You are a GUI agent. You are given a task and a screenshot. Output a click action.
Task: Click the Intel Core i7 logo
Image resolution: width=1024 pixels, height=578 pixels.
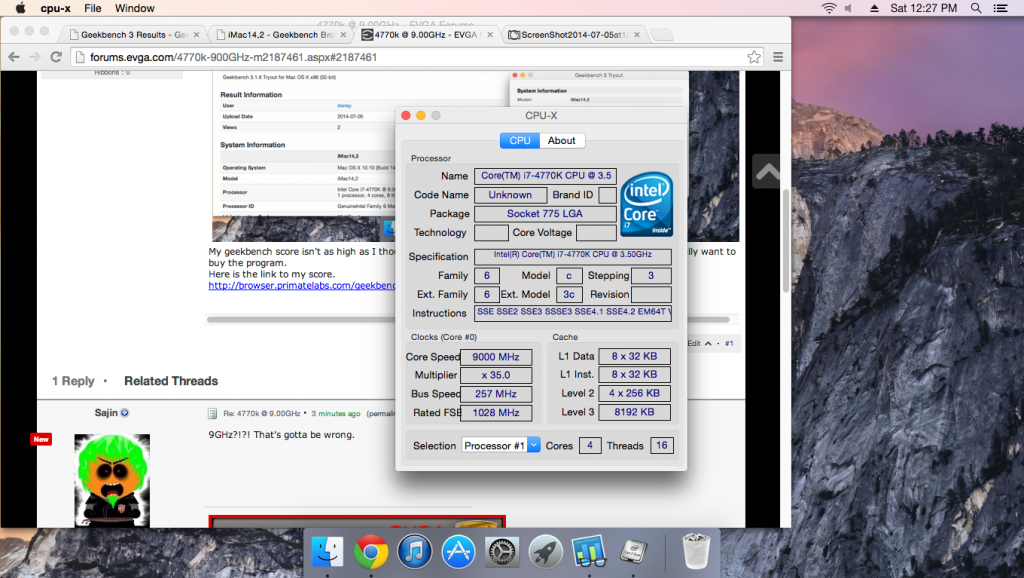[x=647, y=204]
